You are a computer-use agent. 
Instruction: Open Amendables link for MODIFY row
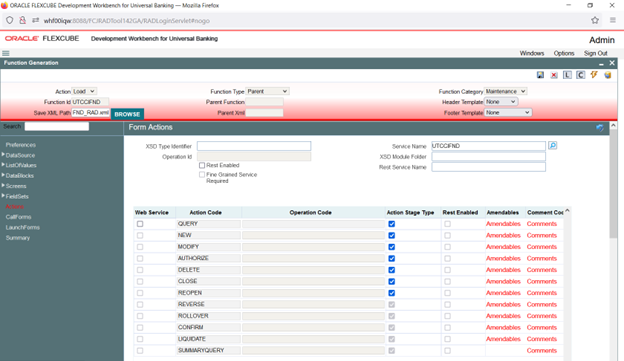coord(503,247)
